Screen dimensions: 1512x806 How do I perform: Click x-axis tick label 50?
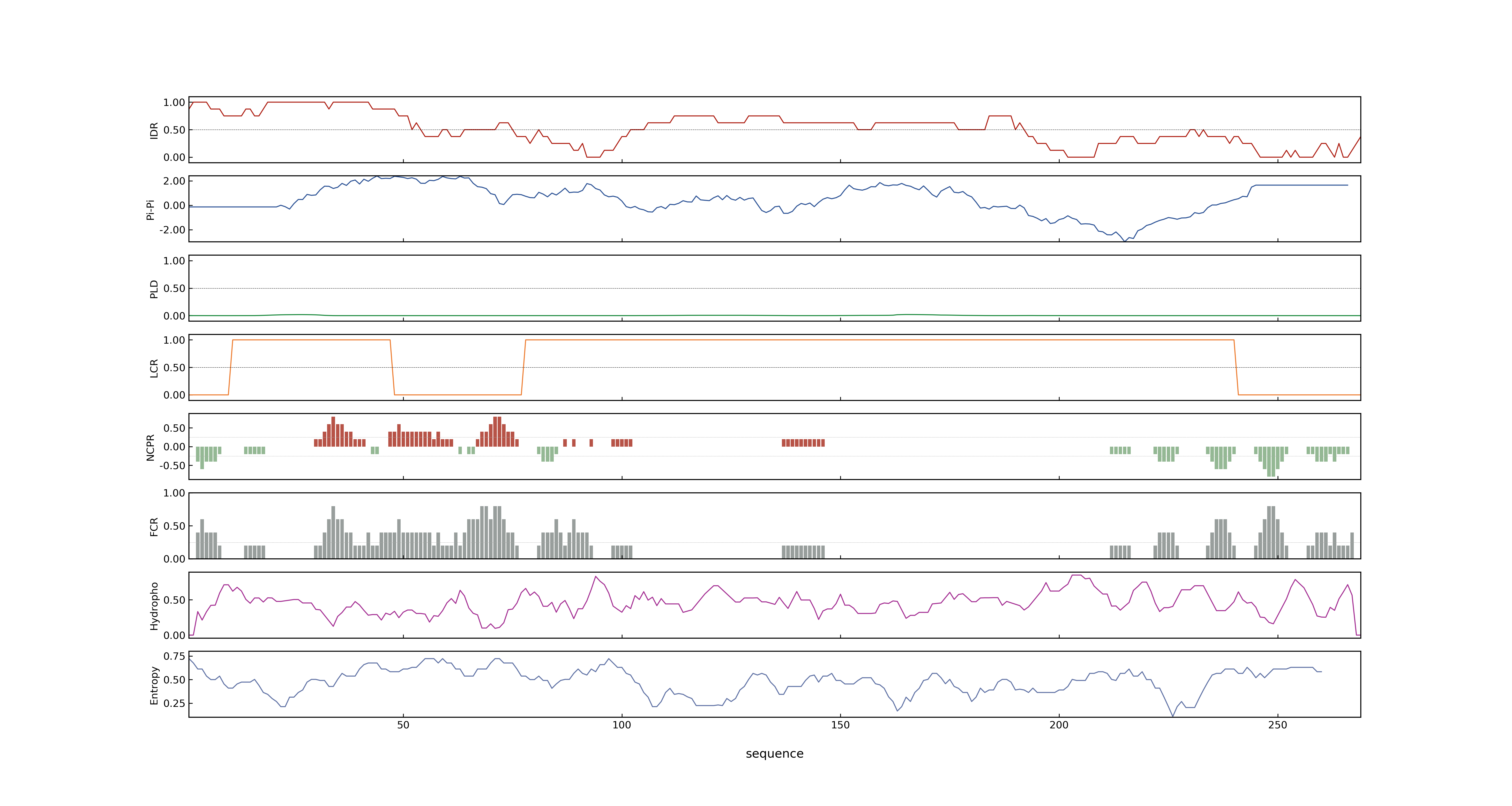[x=403, y=725]
